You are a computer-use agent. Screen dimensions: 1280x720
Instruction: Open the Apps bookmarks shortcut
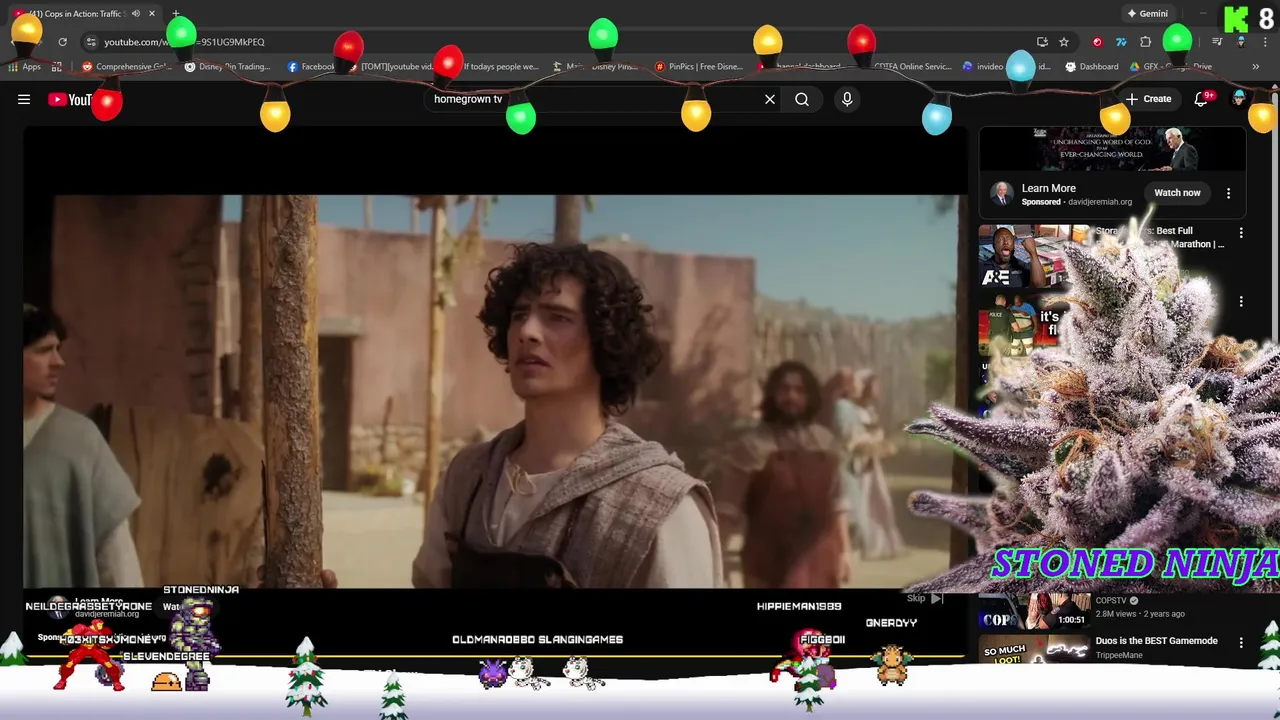pos(24,67)
